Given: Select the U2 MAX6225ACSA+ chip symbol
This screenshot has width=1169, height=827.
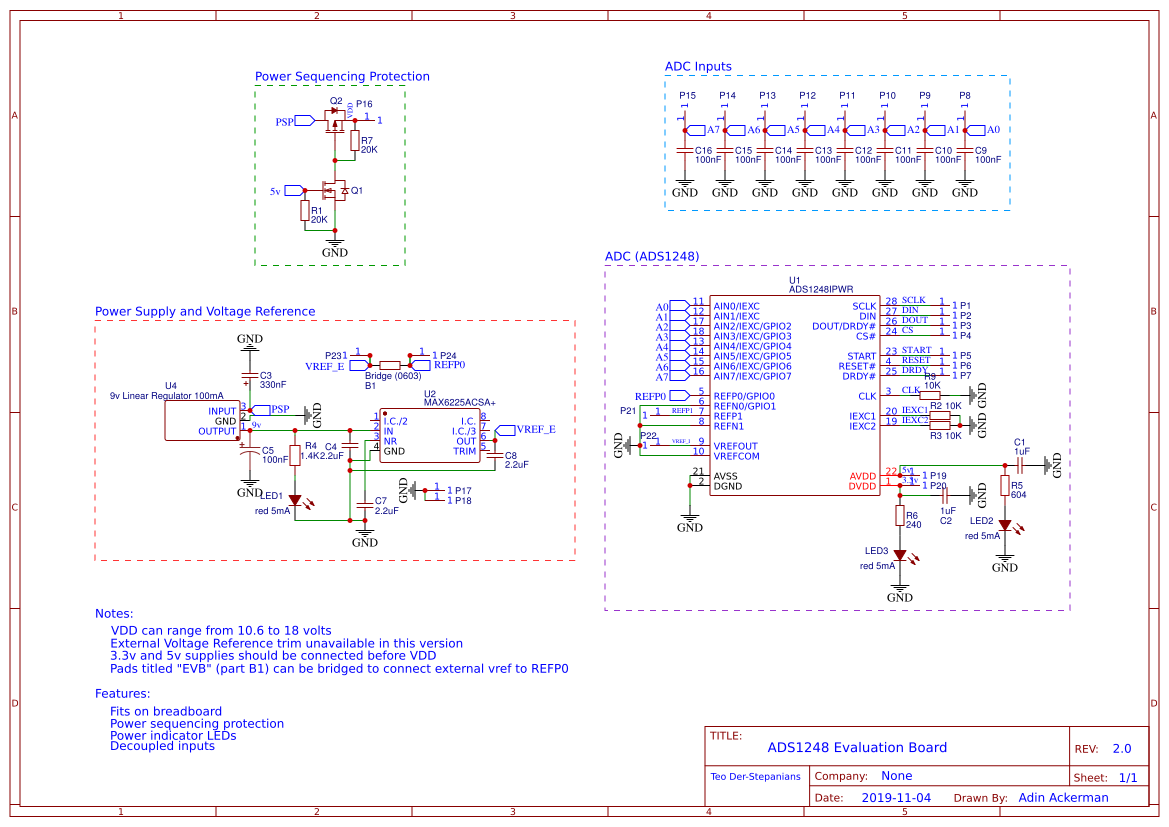Looking at the screenshot, I should pyautogui.click(x=430, y=435).
